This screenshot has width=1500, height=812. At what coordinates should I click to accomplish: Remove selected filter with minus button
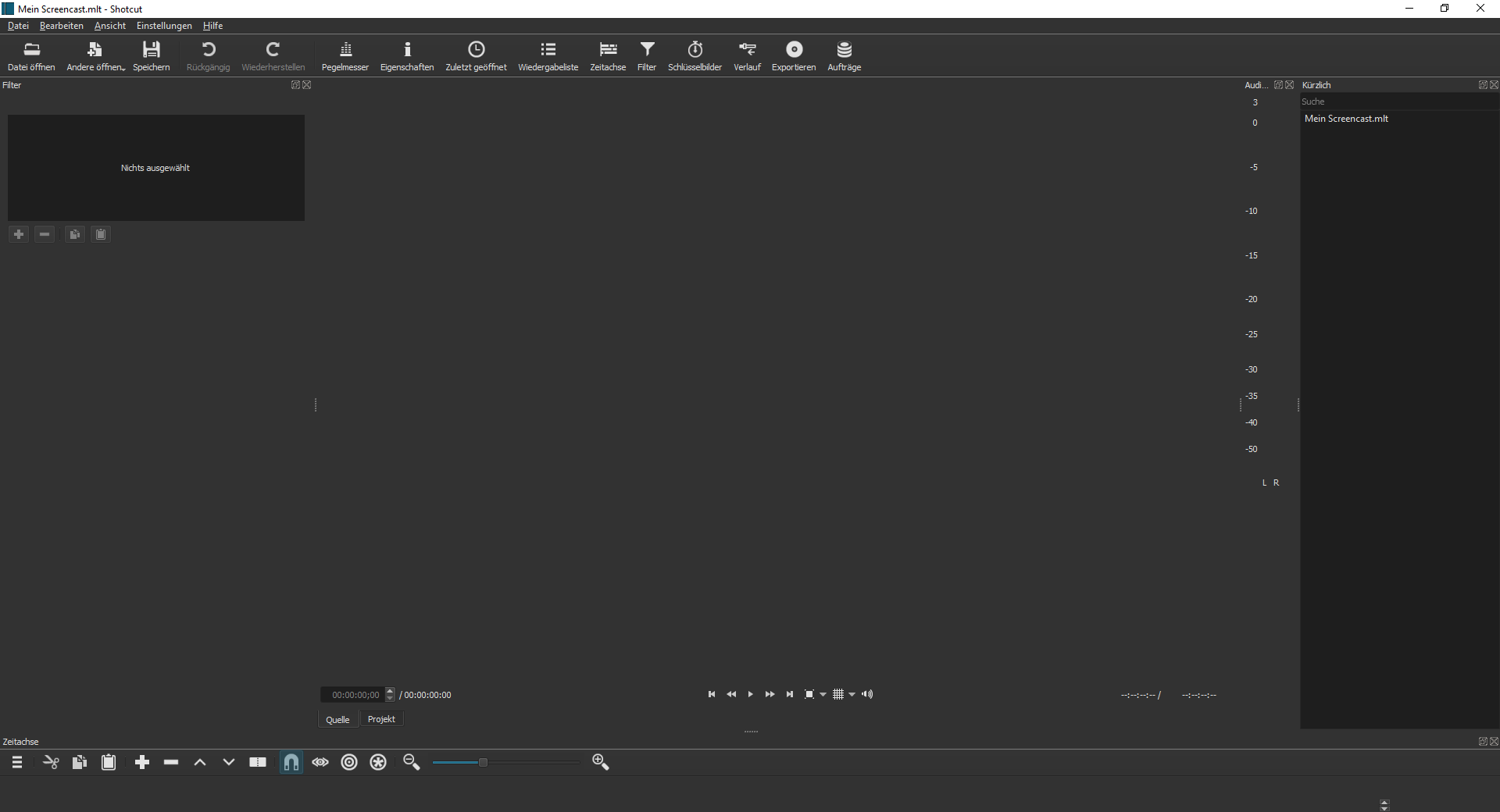coord(45,234)
